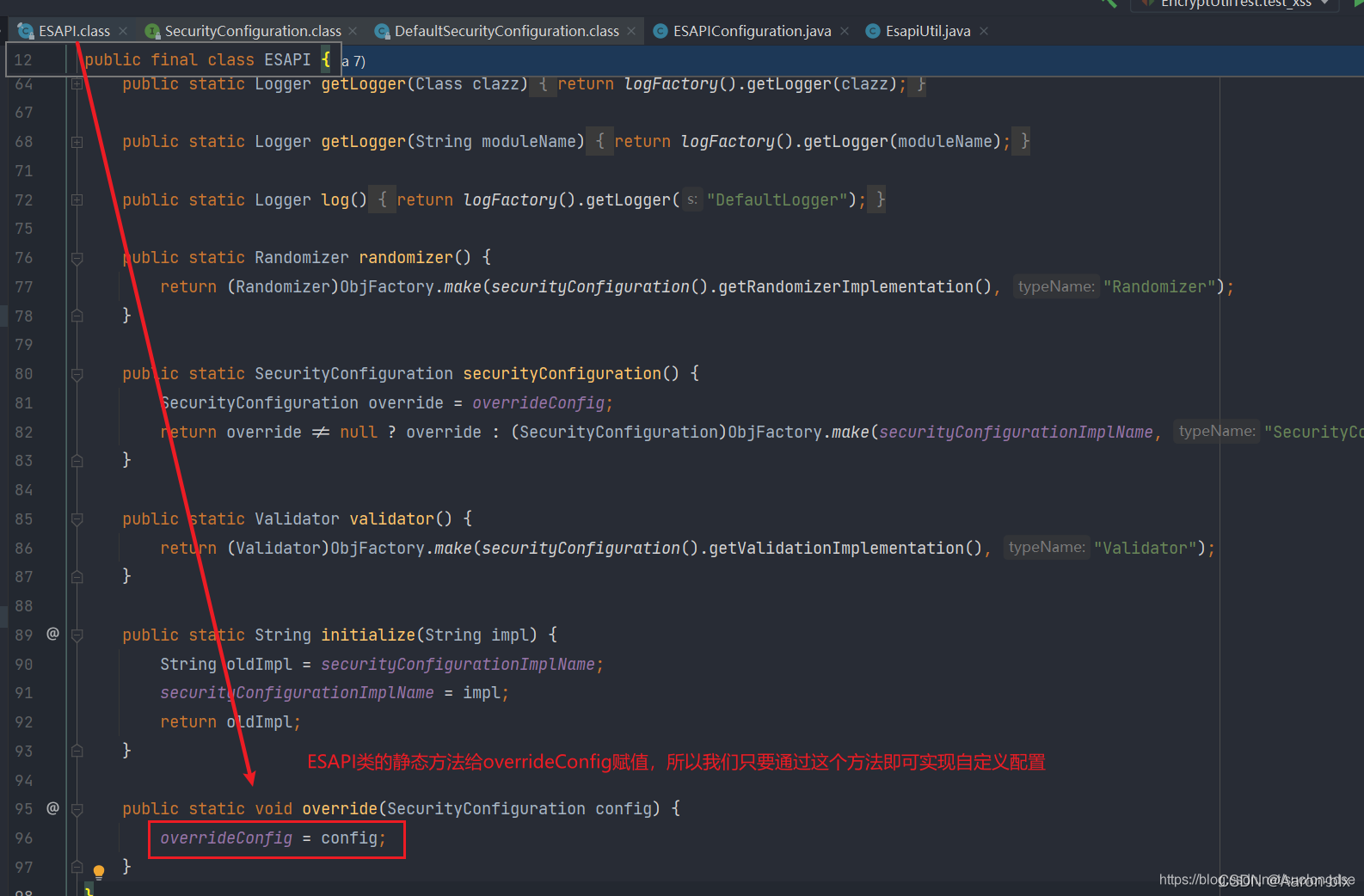Collapse the randomizer() method on line 76
This screenshot has width=1364, height=896.
click(77, 258)
